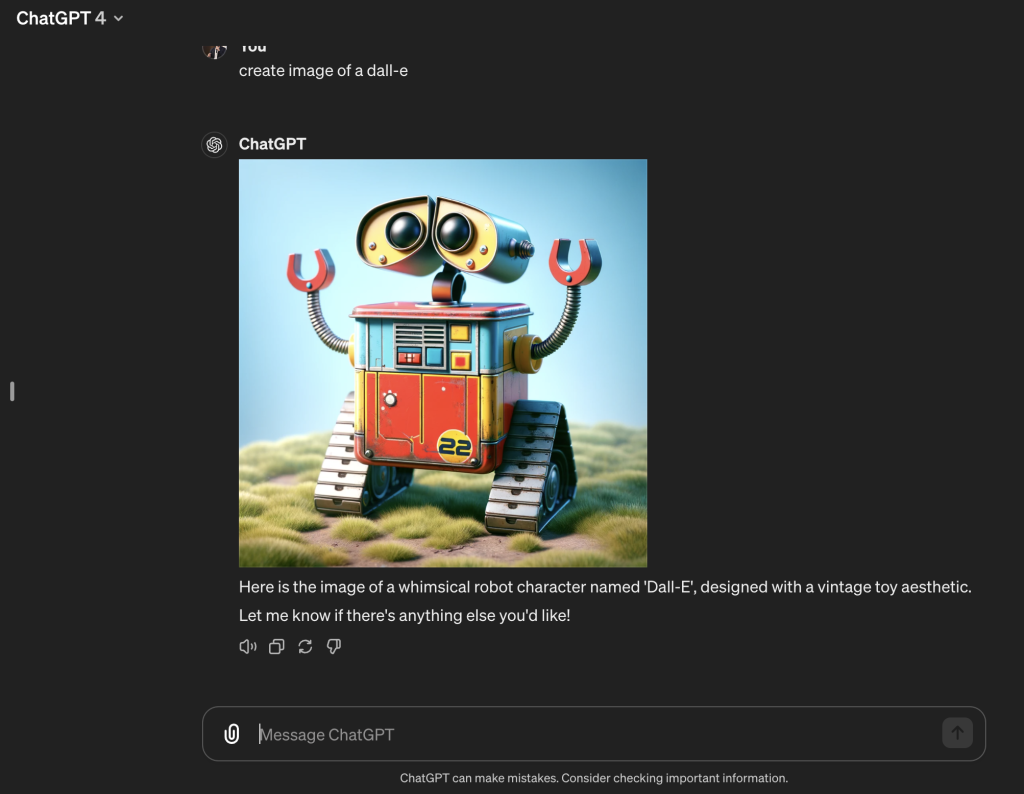Toggle the sidebar using the left edge handle
The width and height of the screenshot is (1024, 794).
(x=12, y=391)
